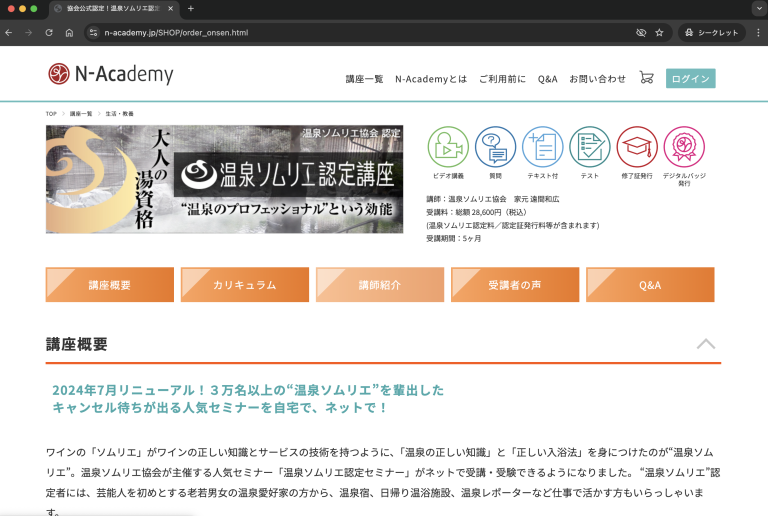The width and height of the screenshot is (768, 516).
Task: Click the N-Academy logo
Action: 111,74
